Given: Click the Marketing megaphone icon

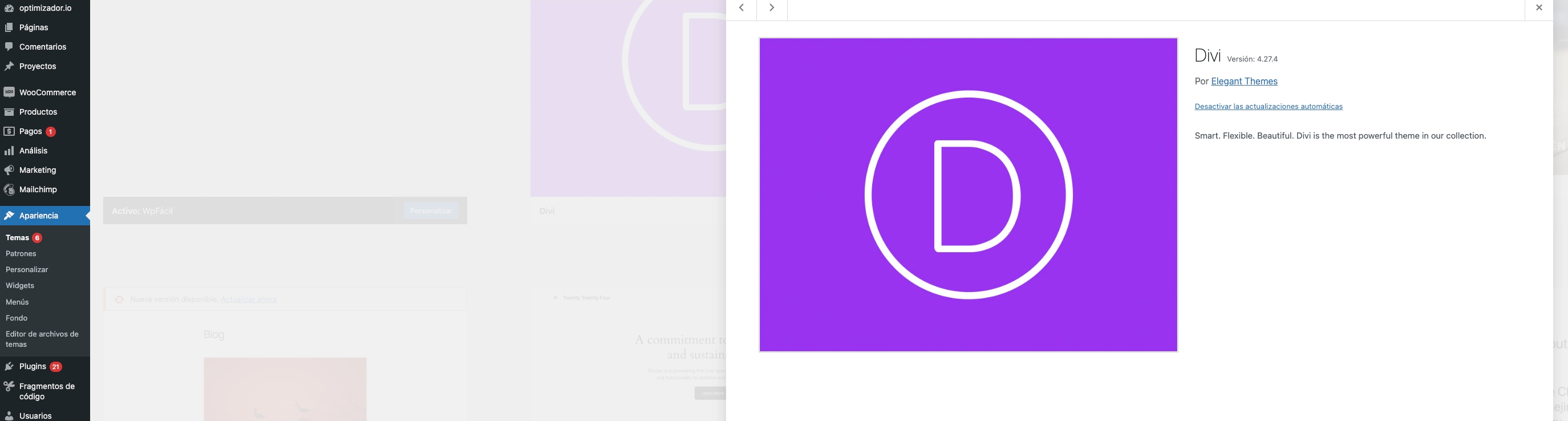Looking at the screenshot, I should pos(9,171).
